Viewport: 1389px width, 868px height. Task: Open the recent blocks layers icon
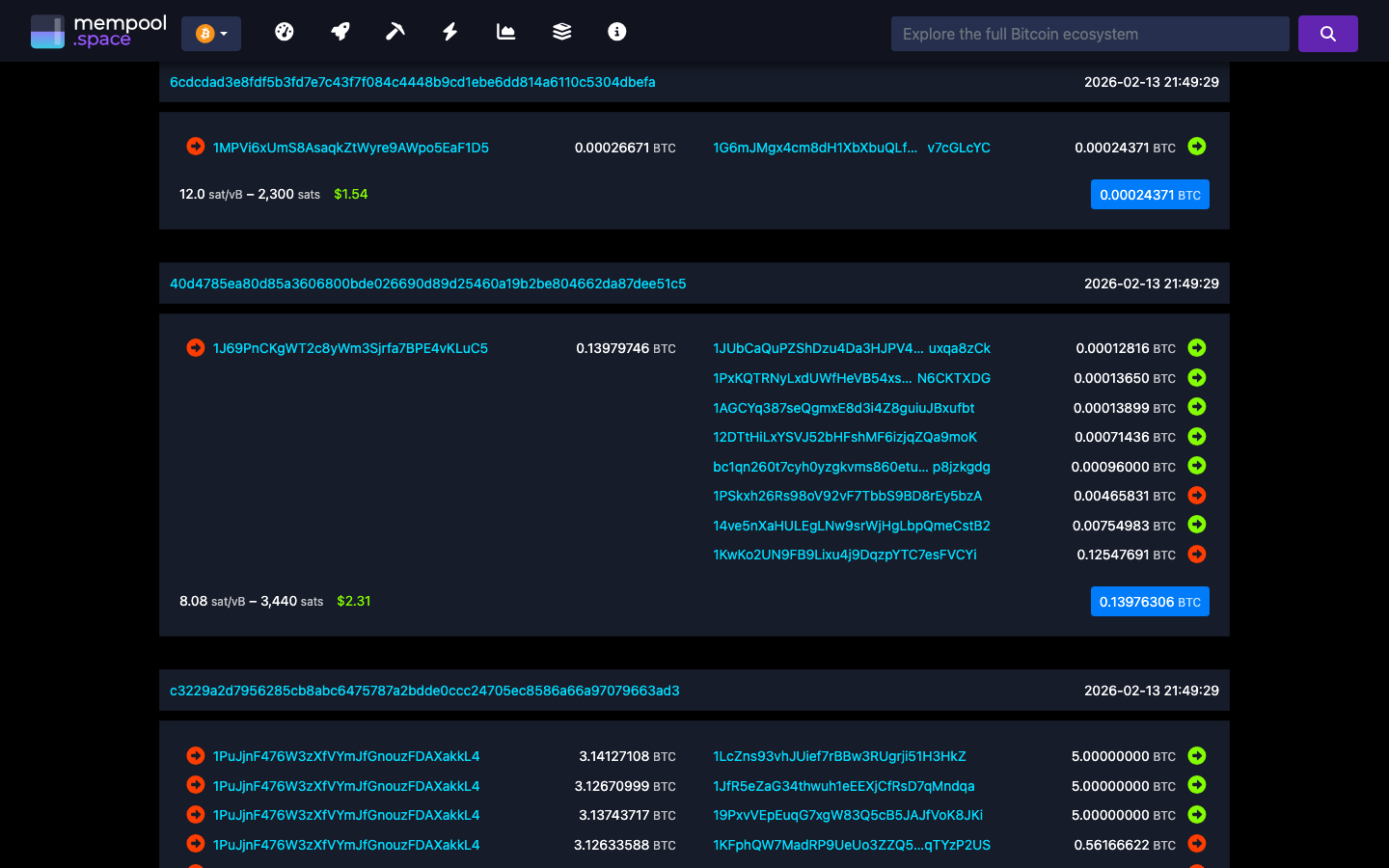click(560, 32)
